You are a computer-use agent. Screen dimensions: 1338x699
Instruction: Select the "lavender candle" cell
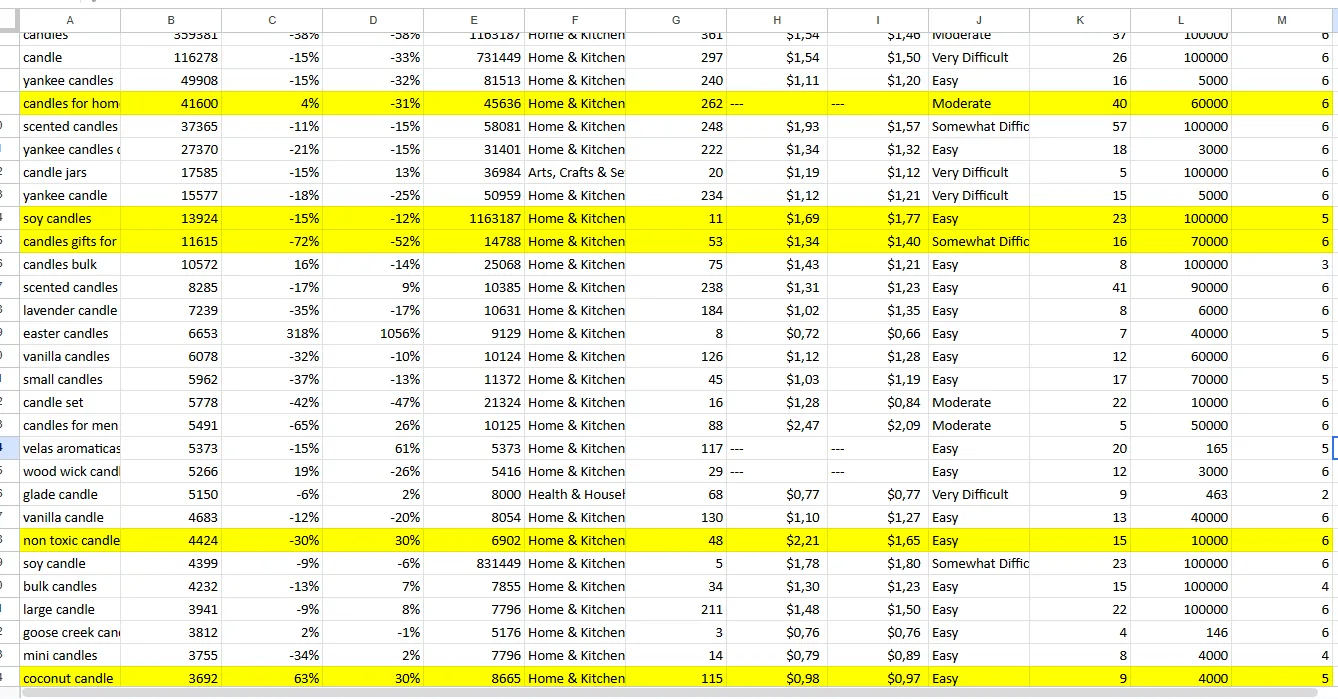70,311
